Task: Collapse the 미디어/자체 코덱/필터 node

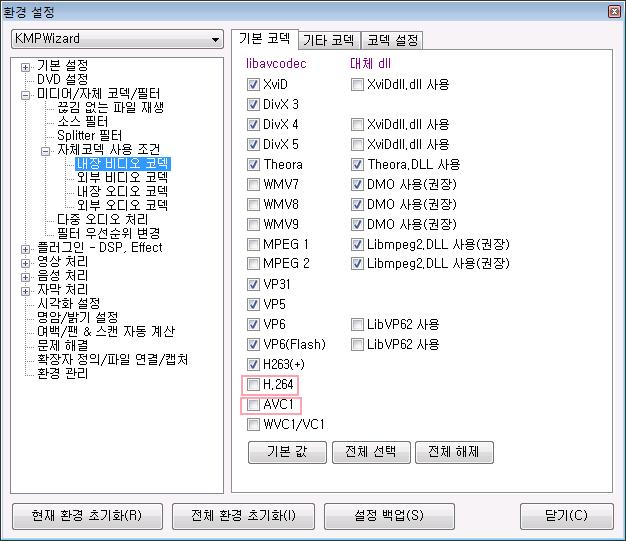Action: 25,95
